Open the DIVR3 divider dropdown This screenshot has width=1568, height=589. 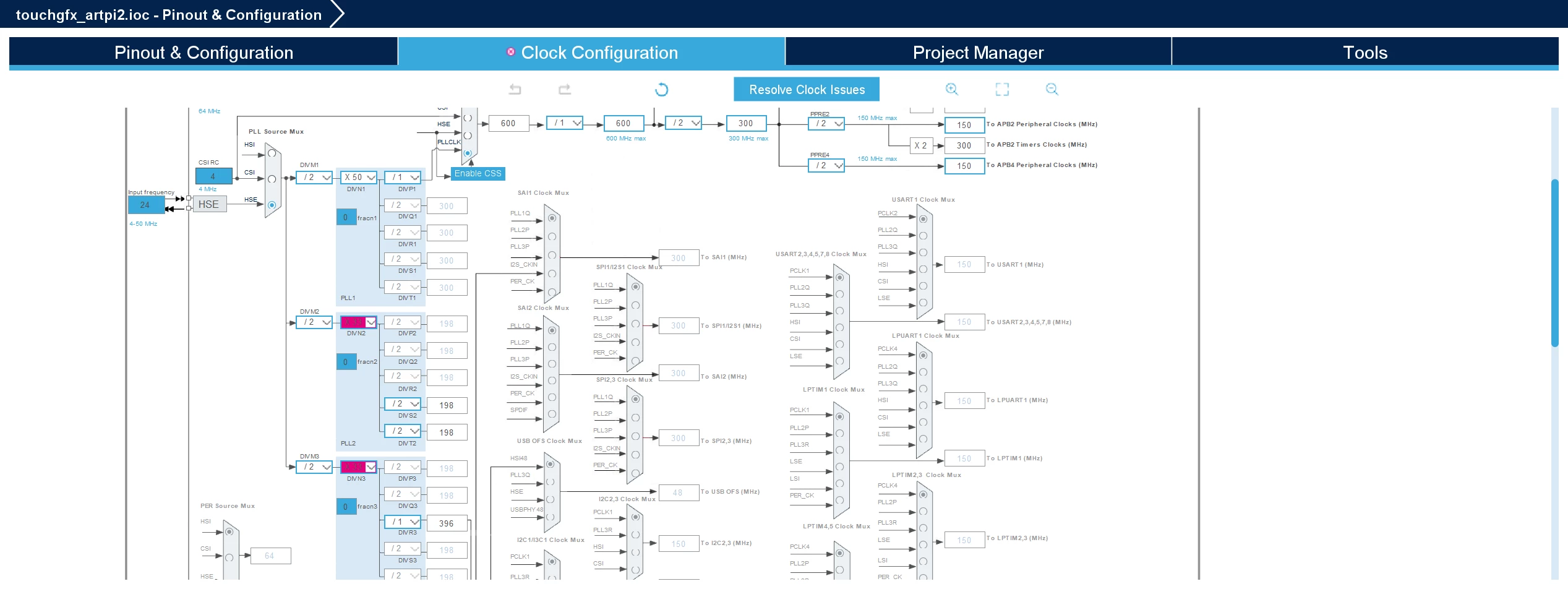(403, 522)
